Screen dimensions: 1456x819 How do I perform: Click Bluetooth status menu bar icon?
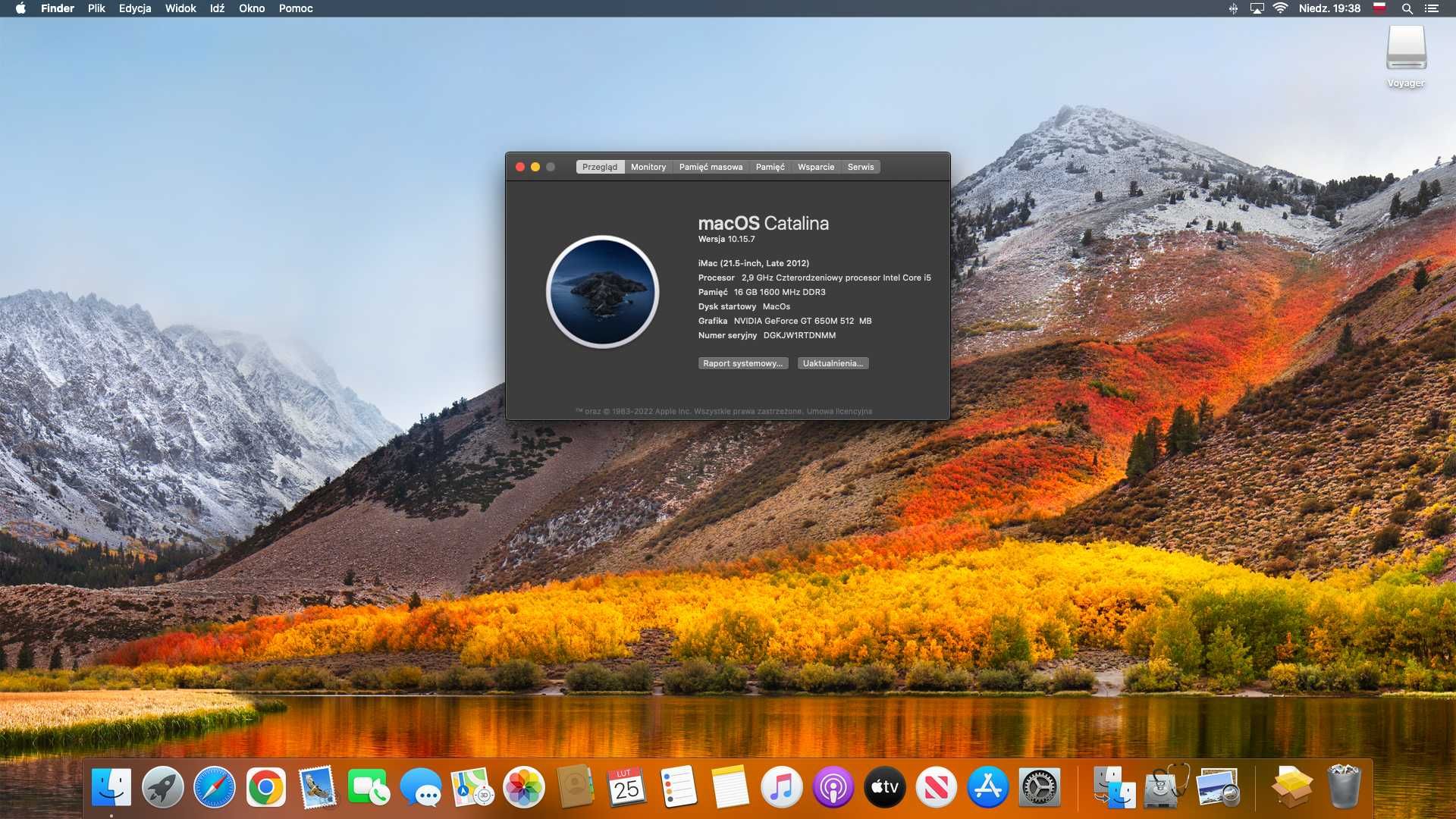point(1233,8)
